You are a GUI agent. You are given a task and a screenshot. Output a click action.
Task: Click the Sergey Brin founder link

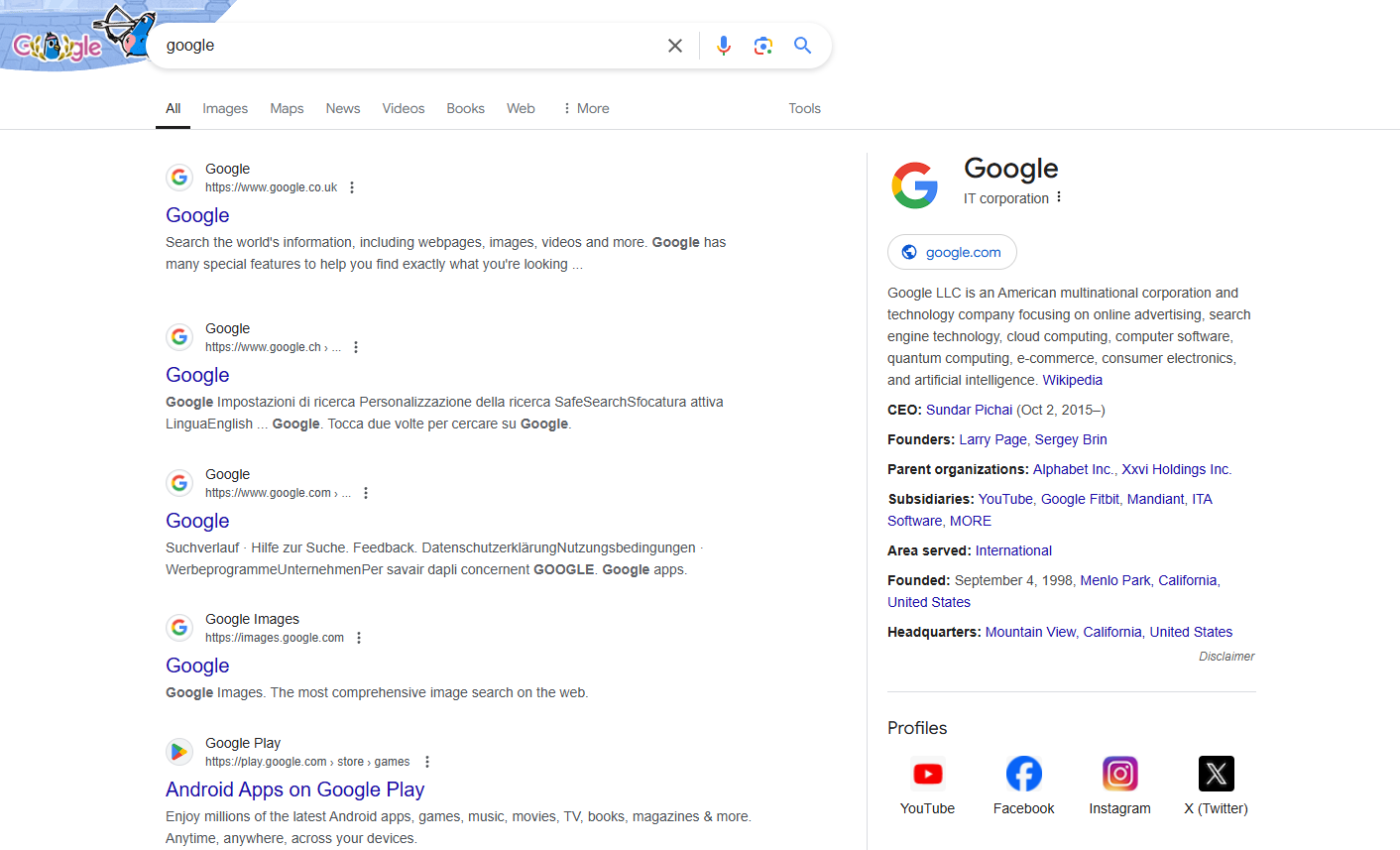coord(1071,439)
